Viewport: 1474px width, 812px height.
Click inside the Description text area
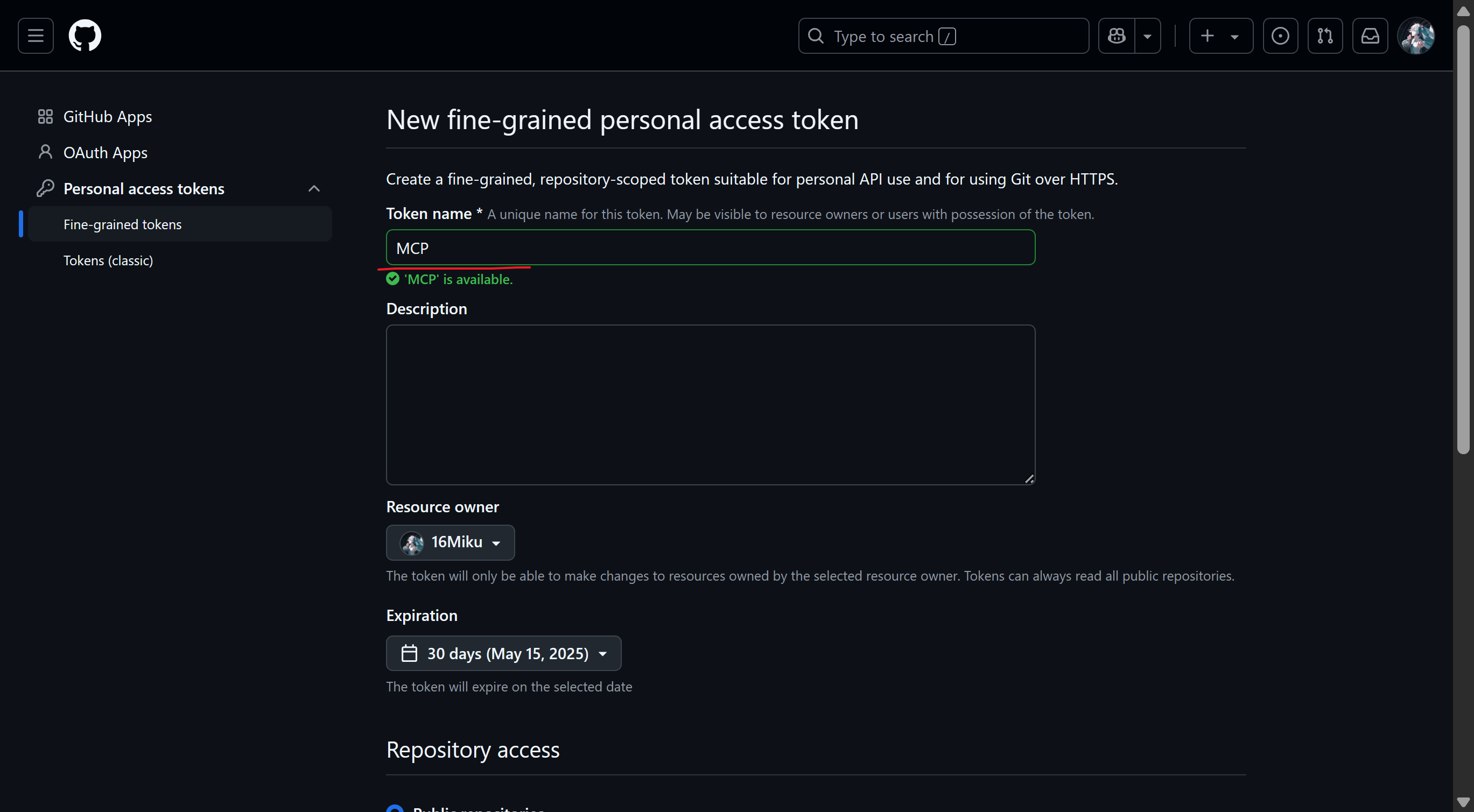tap(710, 404)
